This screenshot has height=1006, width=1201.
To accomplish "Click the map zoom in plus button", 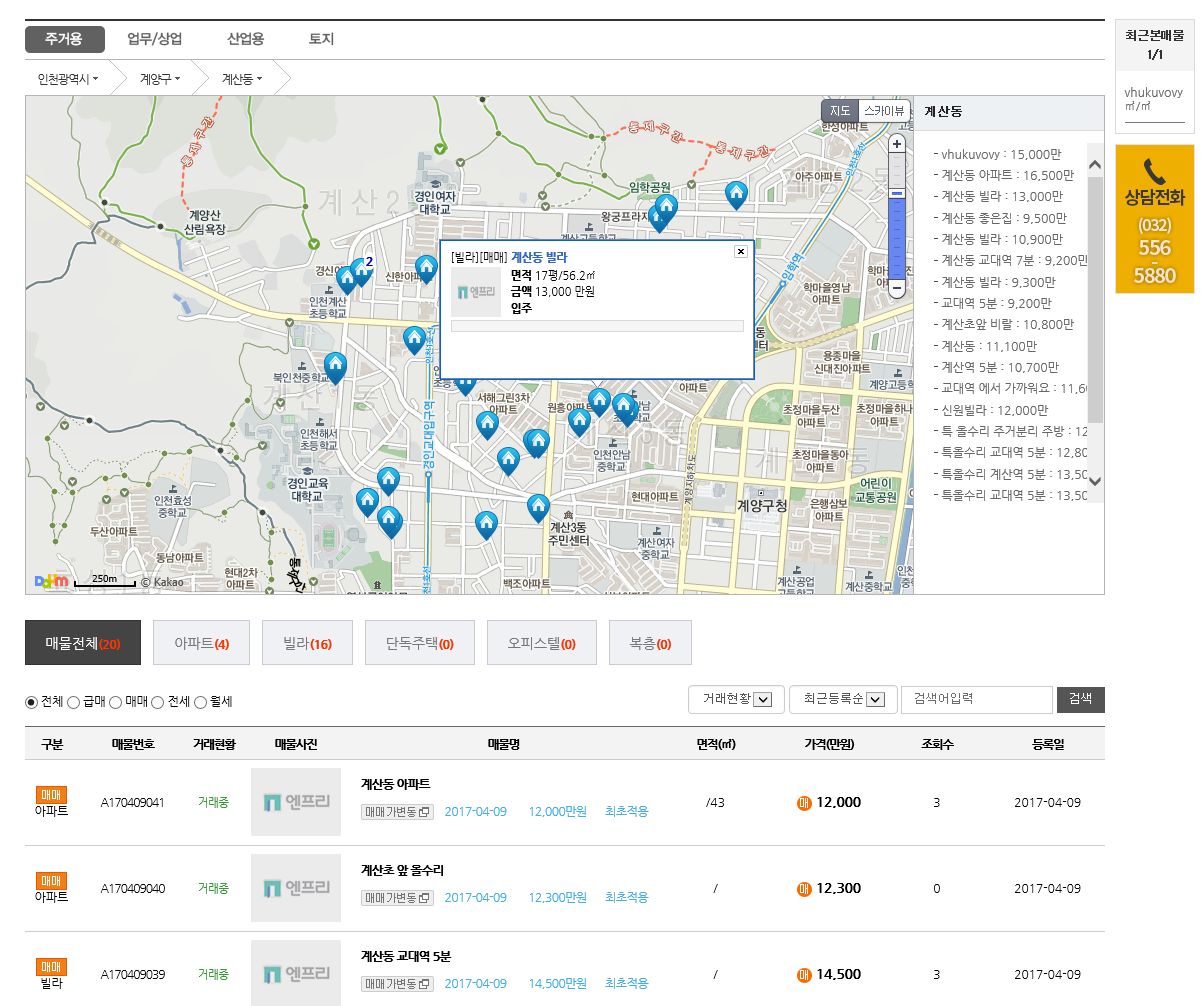I will [x=897, y=144].
